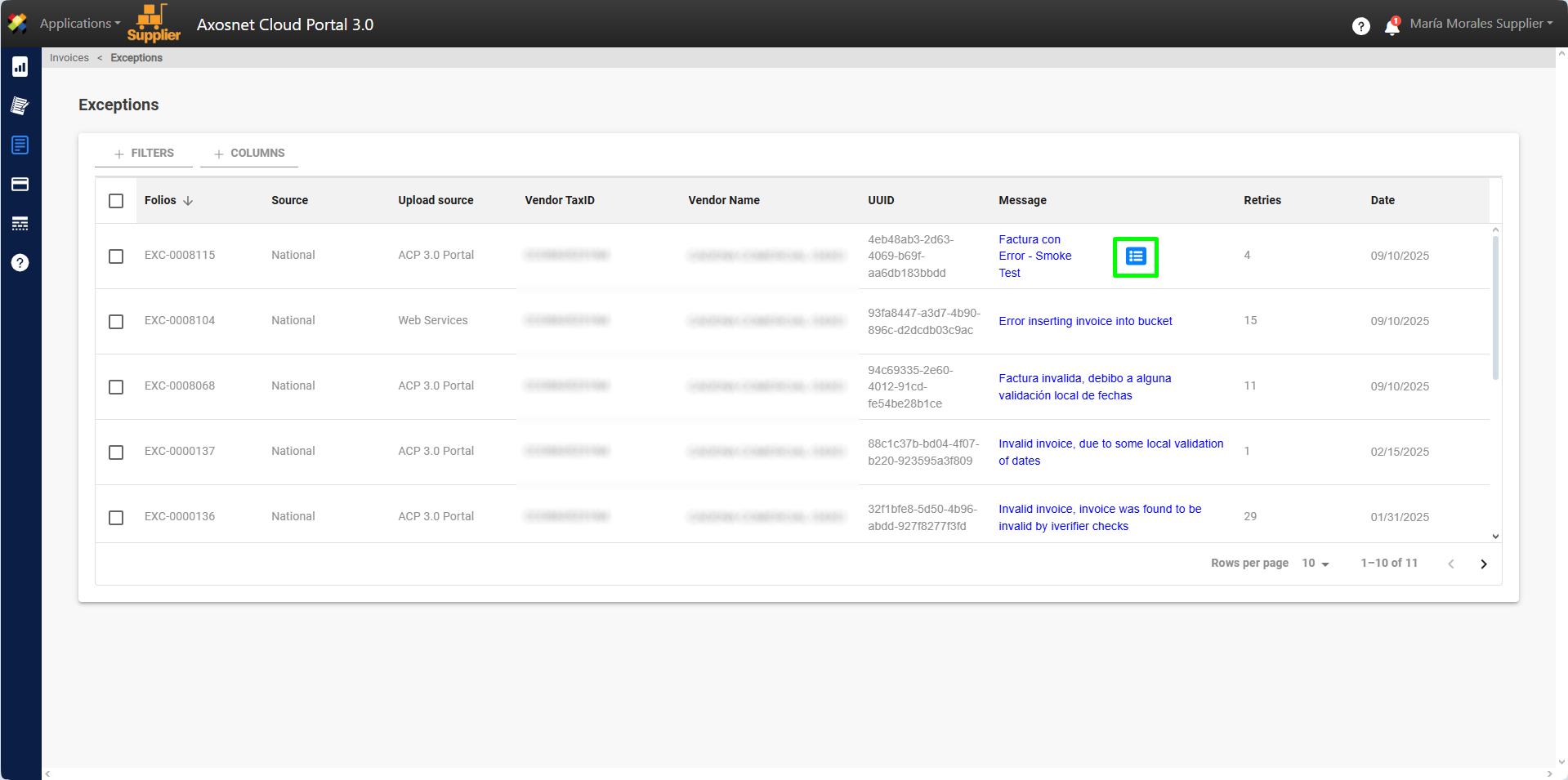Click the documents pencil icon in sidebar
1568x780 pixels.
20,105
